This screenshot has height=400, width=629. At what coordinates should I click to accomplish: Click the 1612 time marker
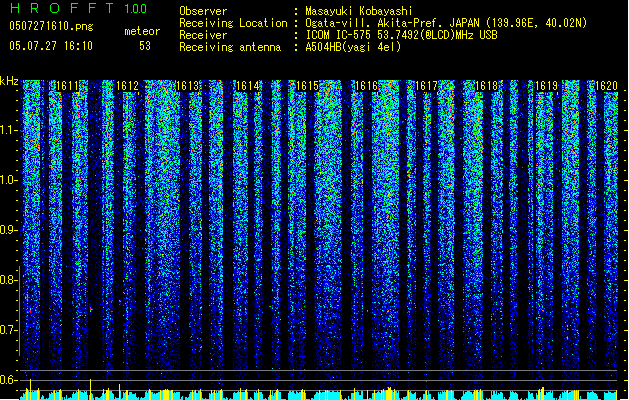(x=128, y=86)
